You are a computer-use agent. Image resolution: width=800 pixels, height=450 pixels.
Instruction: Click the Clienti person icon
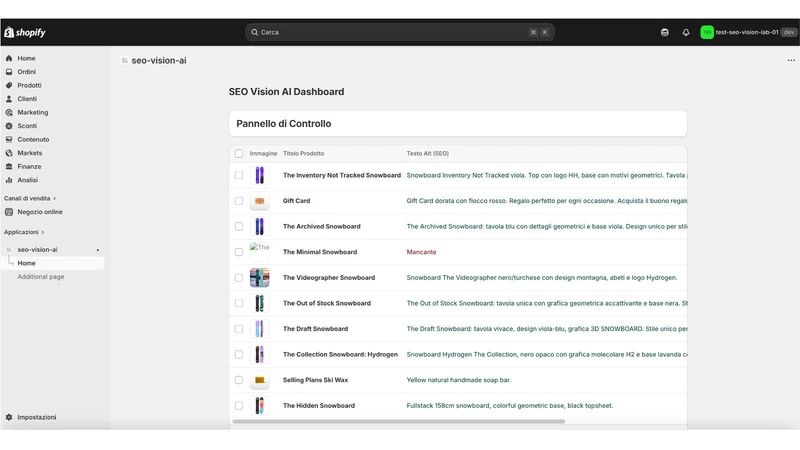[x=9, y=99]
